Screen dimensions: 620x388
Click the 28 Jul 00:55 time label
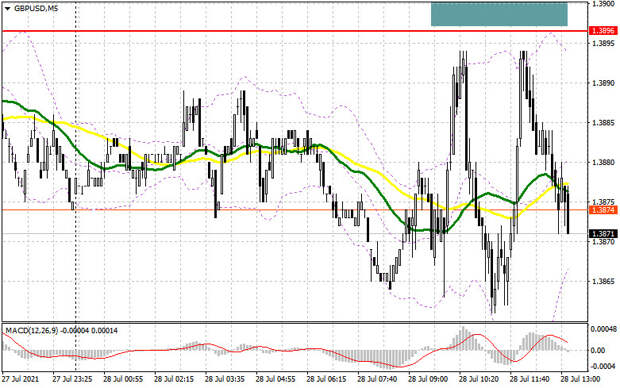[123, 379]
